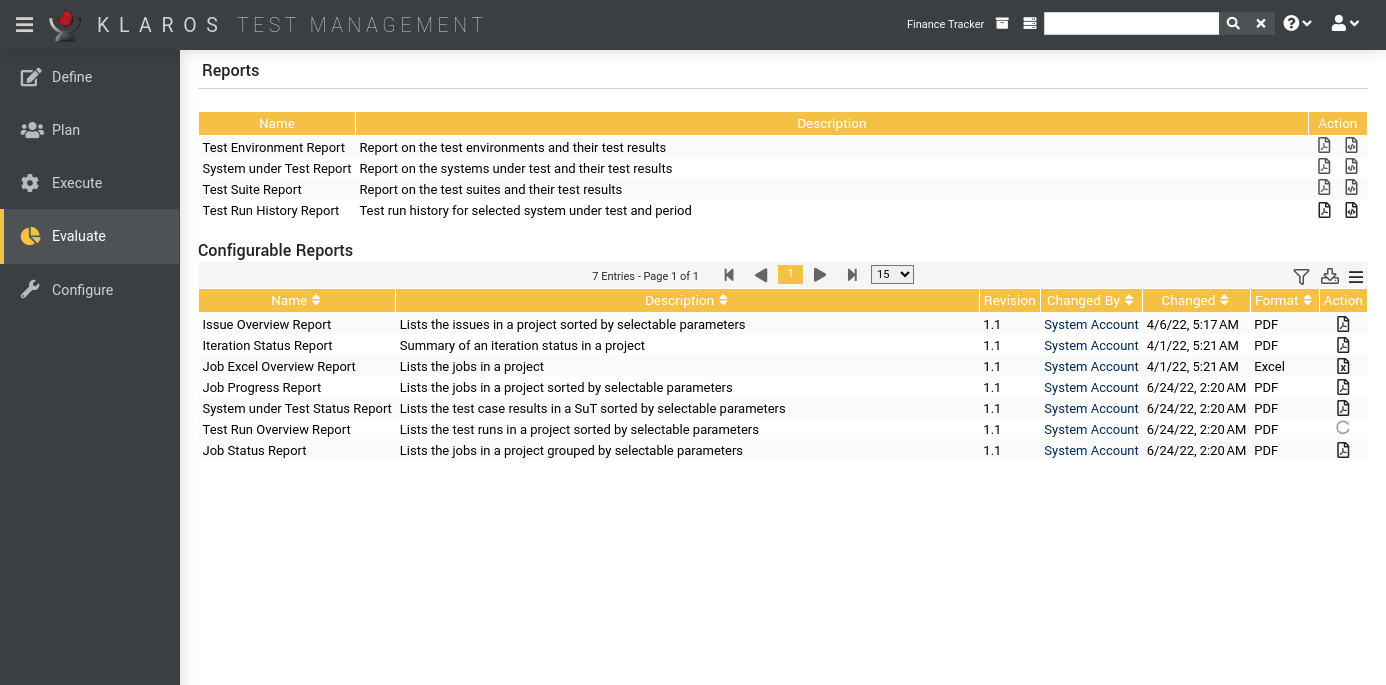This screenshot has height=685, width=1386.
Task: Select Configure in the sidebar
Action: [x=82, y=289]
